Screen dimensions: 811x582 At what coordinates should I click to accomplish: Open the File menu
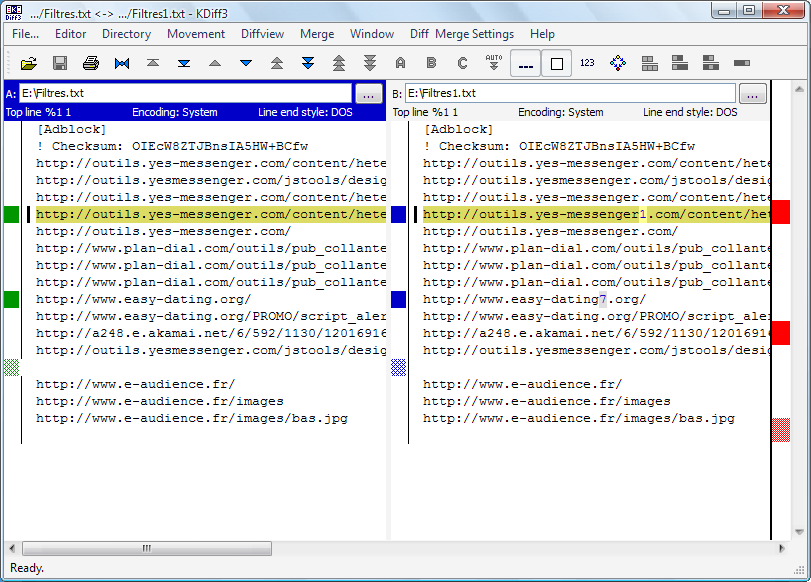(25, 34)
